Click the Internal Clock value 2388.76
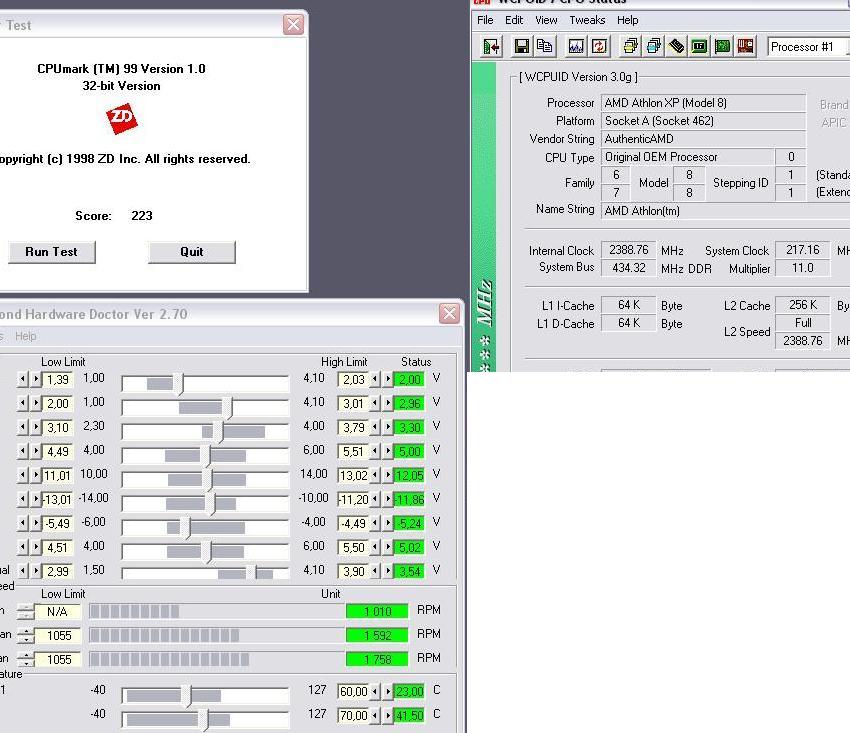 pos(628,250)
